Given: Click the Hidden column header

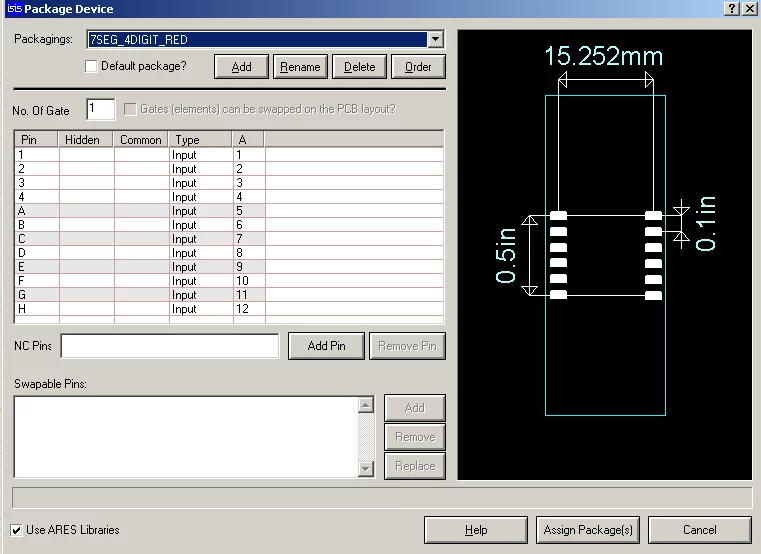Looking at the screenshot, I should click(85, 140).
